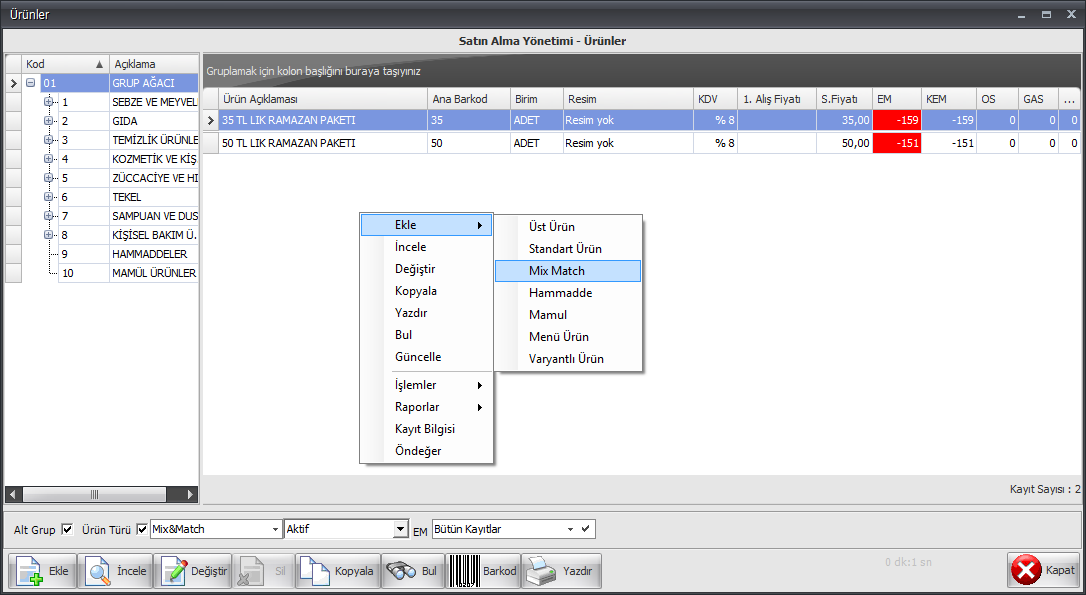Click the Değiştir pencil toolbar button
The width and height of the screenshot is (1086, 595).
[x=193, y=571]
